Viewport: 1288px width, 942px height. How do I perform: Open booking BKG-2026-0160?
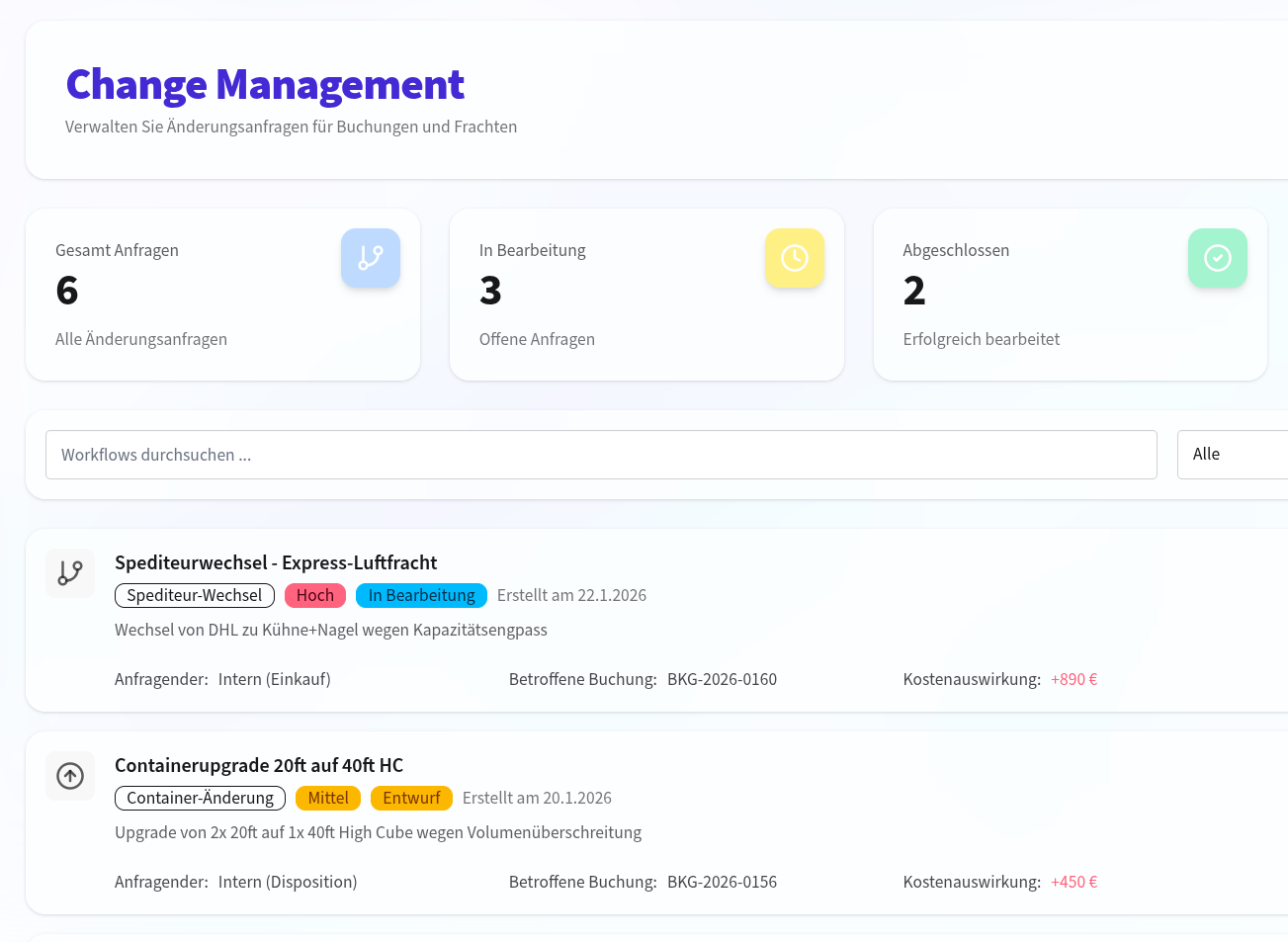pos(722,679)
